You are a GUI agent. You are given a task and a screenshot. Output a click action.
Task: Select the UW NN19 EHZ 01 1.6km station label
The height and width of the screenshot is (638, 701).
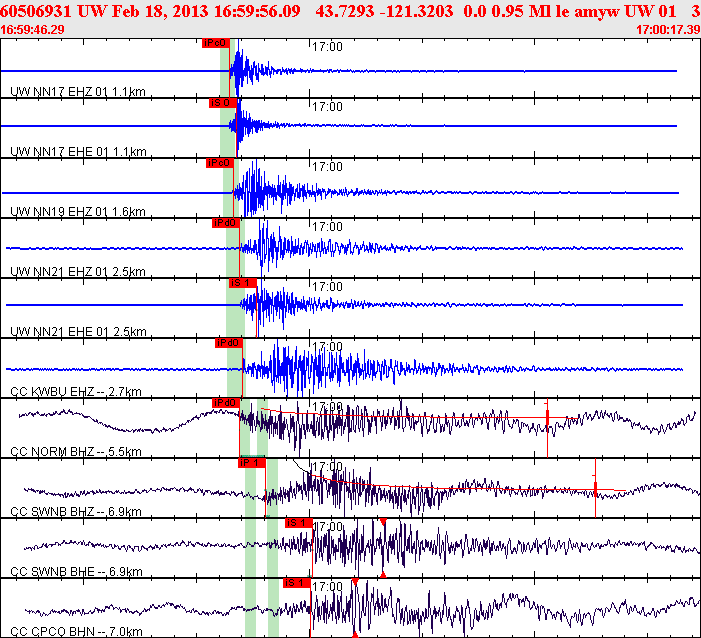[78, 211]
